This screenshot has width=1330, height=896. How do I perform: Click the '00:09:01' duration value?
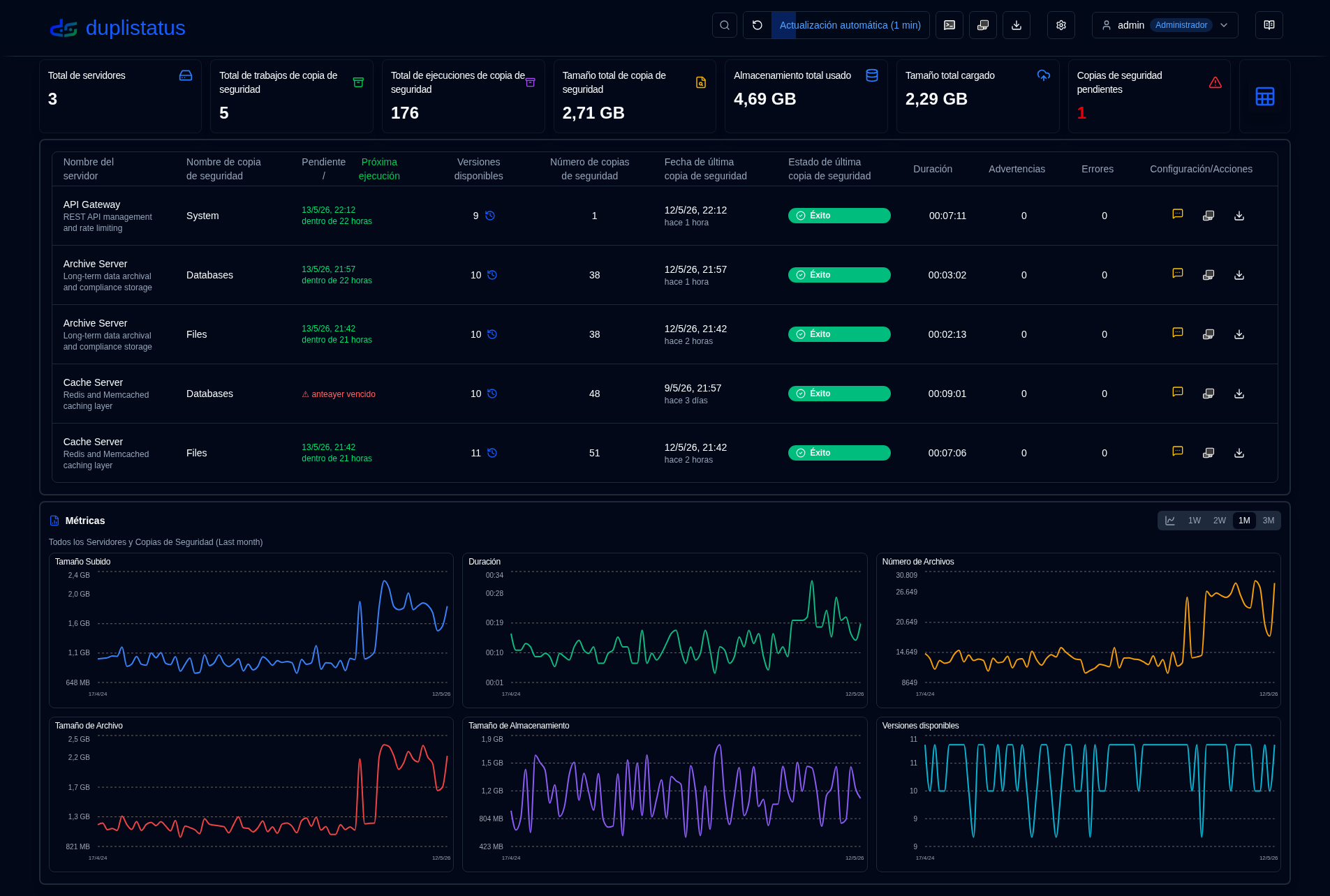[x=947, y=394]
